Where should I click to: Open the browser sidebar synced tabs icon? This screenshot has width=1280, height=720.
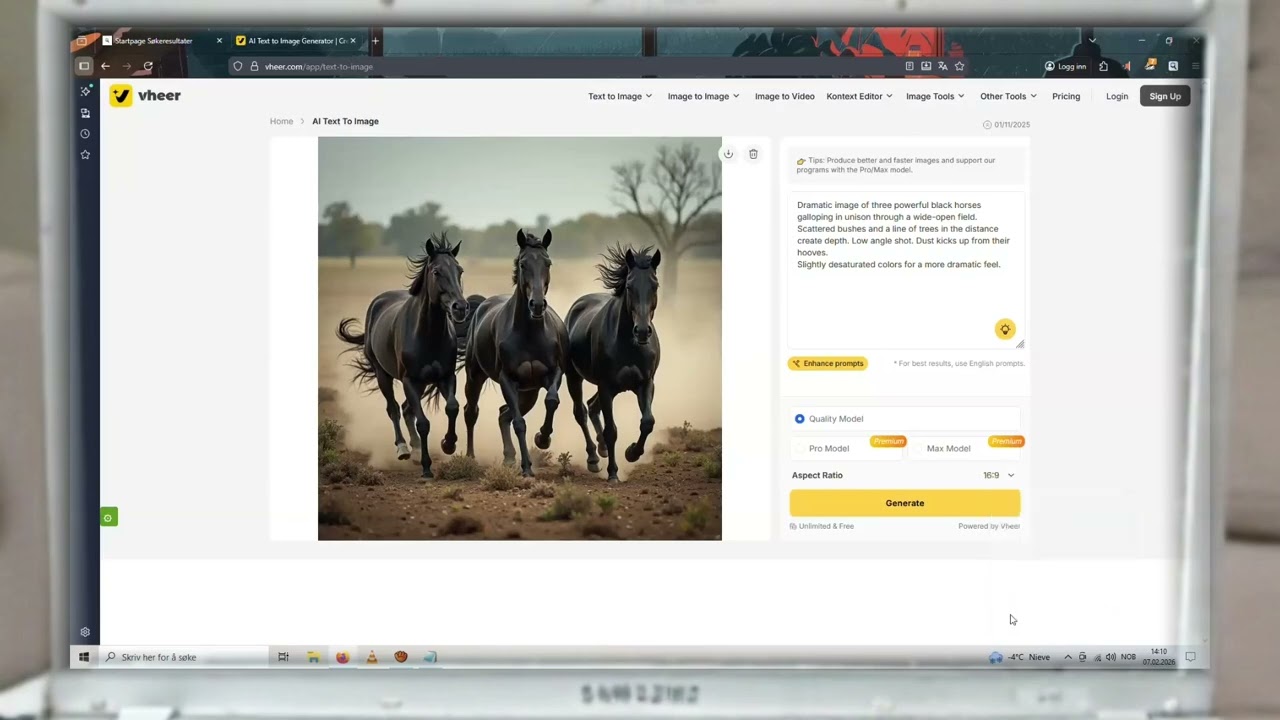(85, 113)
